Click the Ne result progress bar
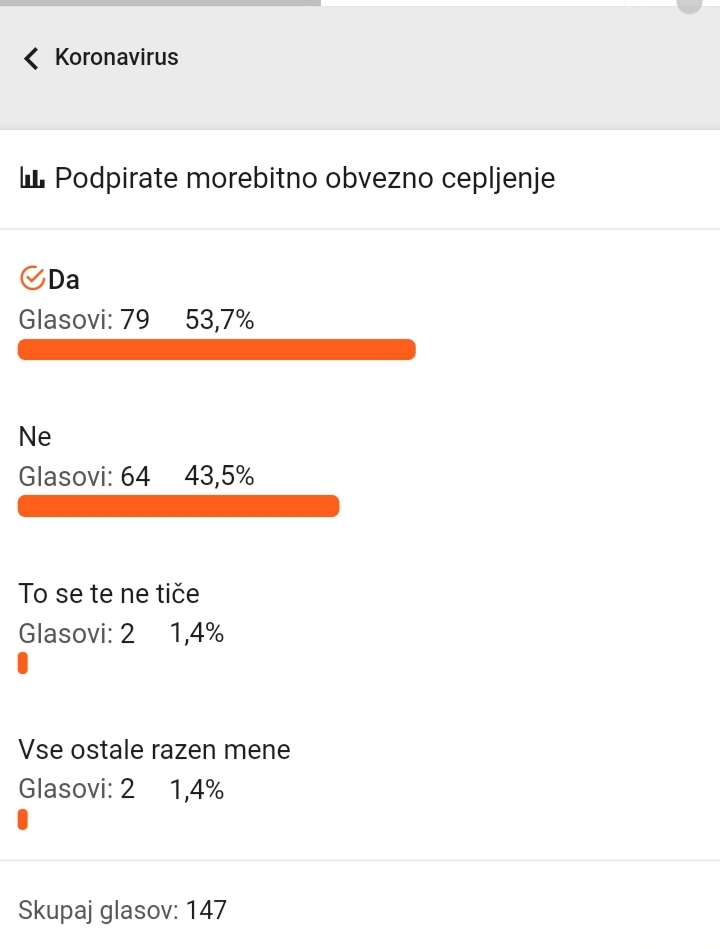Screen dimensions: 720x949 pyautogui.click(x=178, y=506)
